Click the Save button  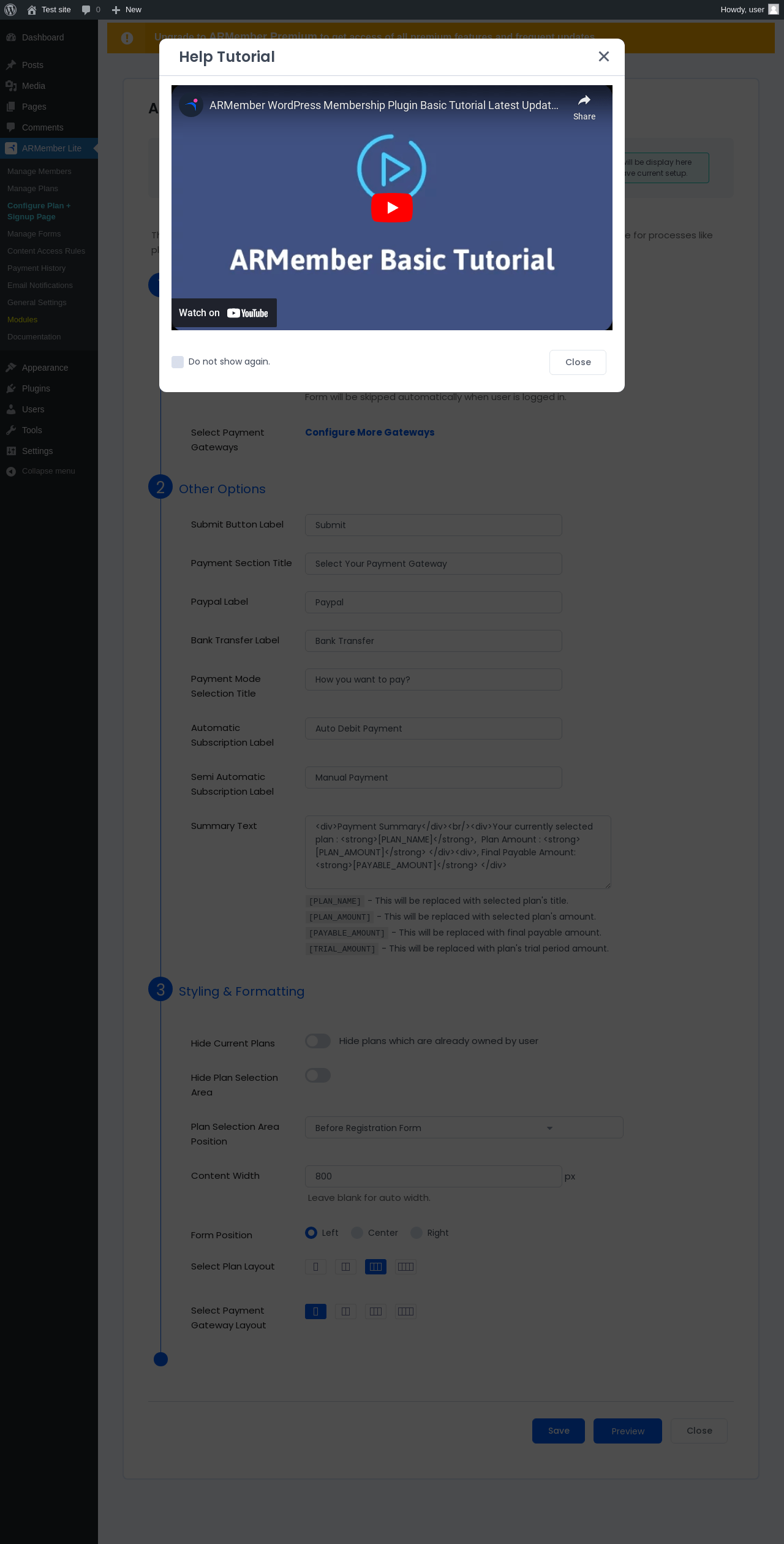(559, 1431)
